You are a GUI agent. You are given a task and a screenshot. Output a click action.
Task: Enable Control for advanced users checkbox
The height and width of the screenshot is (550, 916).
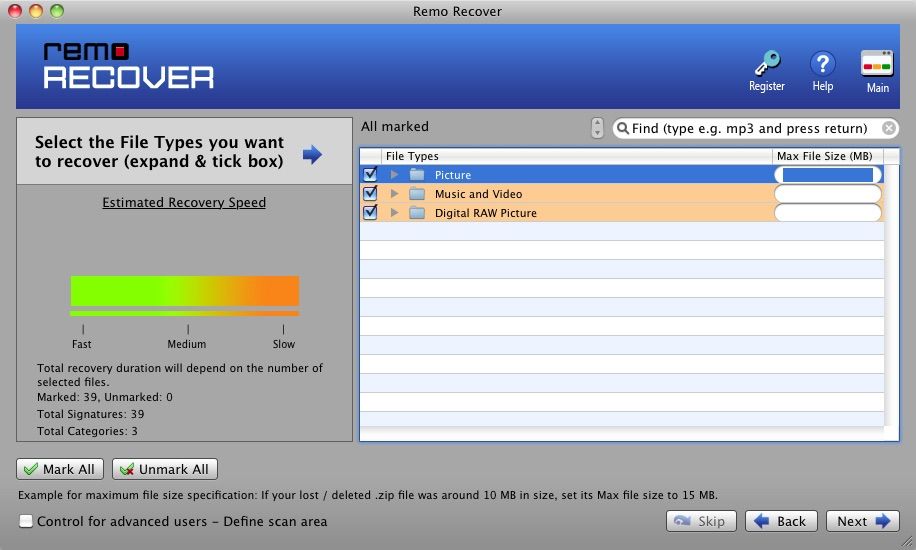(x=26, y=521)
